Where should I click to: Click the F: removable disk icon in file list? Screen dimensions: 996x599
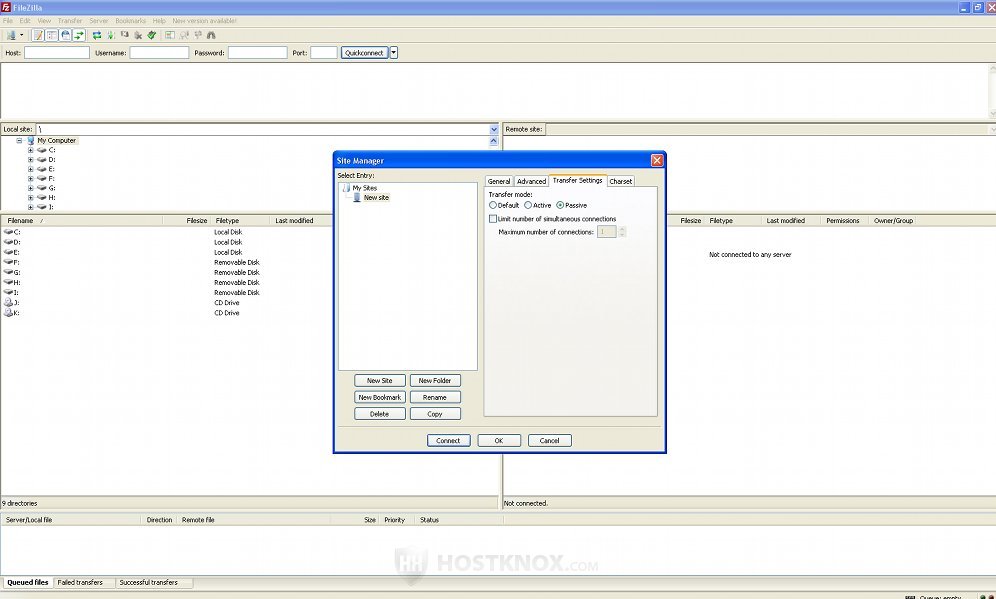coord(8,262)
